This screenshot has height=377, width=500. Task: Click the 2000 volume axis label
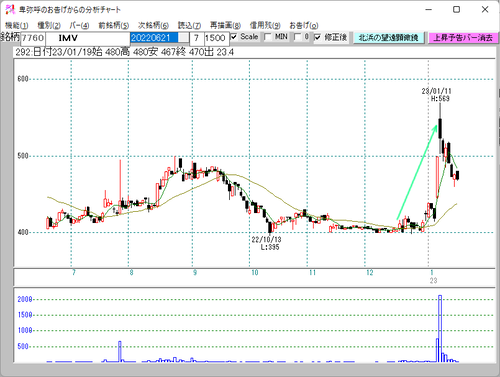coord(25,299)
